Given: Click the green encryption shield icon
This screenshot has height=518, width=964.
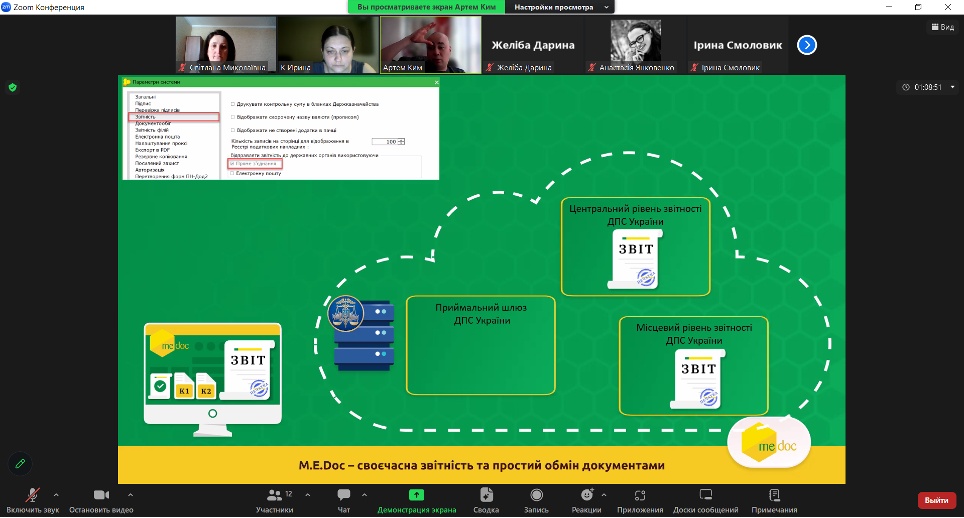Looking at the screenshot, I should pos(12,87).
